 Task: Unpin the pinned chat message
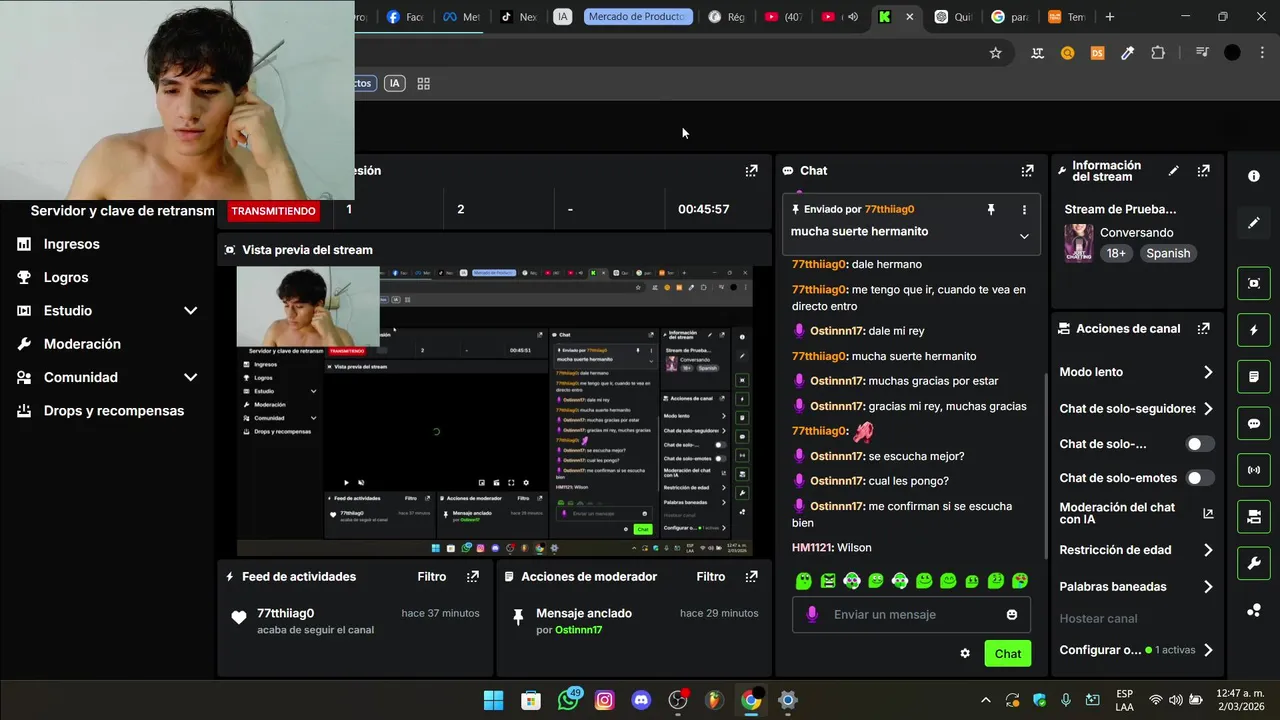(x=991, y=210)
